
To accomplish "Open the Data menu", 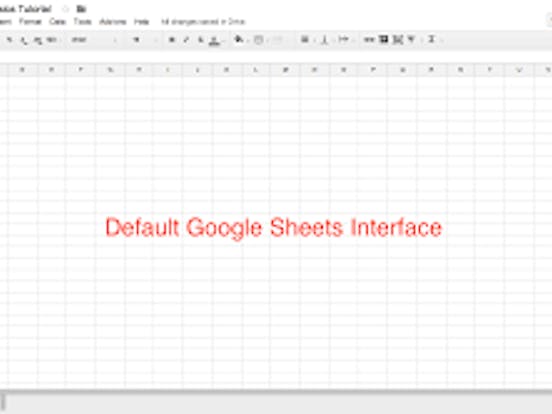I will click(x=57, y=22).
